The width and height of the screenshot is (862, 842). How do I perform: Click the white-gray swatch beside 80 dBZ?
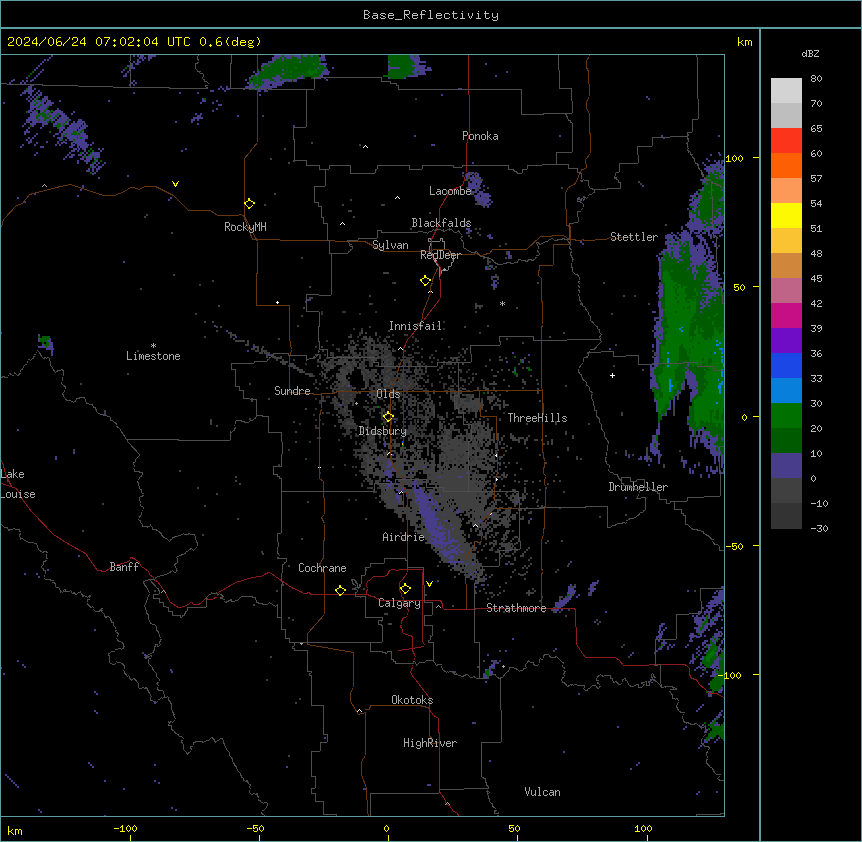coord(786,91)
